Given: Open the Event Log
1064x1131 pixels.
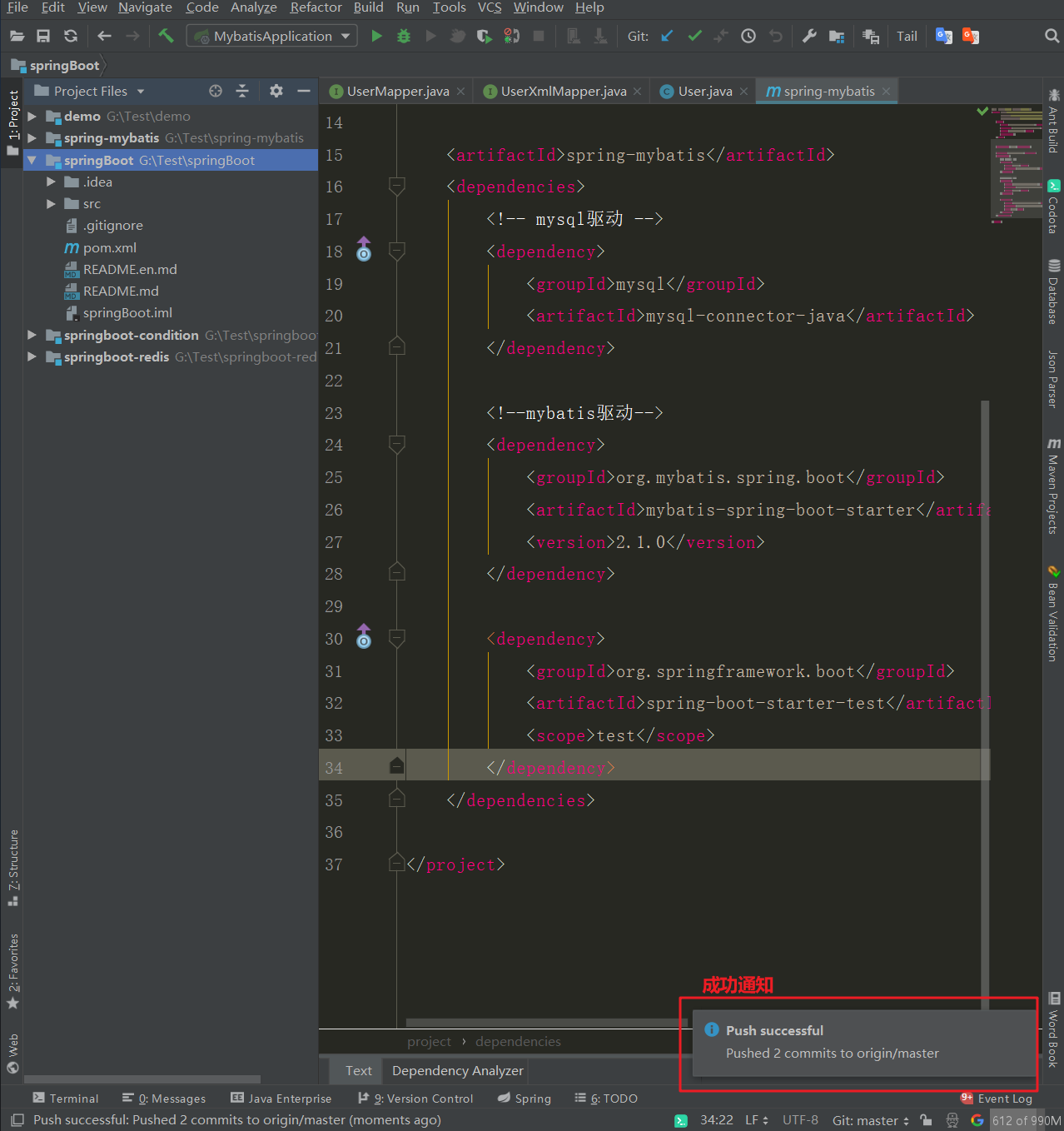Looking at the screenshot, I should pyautogui.click(x=1005, y=1098).
